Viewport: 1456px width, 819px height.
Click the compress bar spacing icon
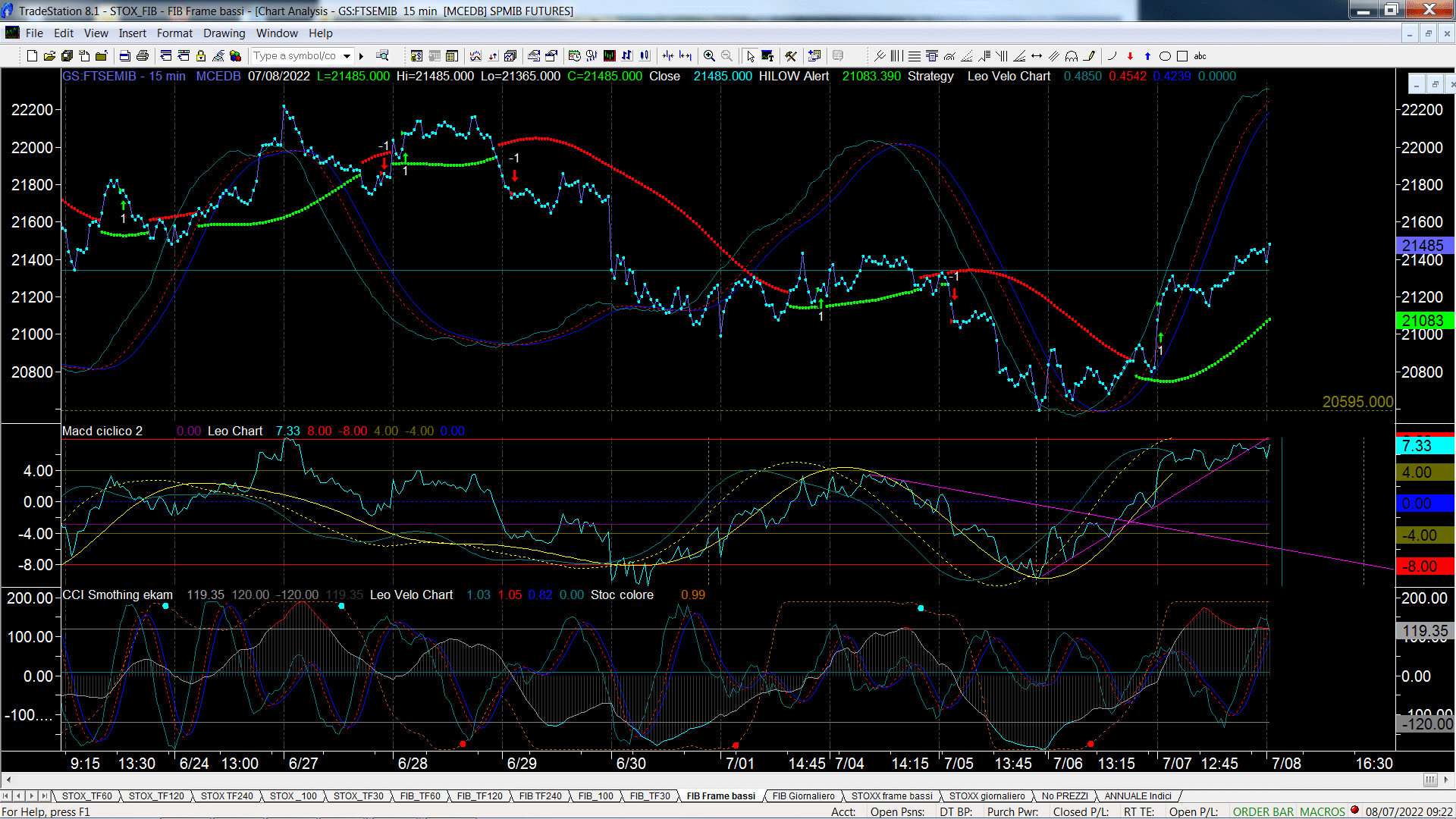[668, 55]
